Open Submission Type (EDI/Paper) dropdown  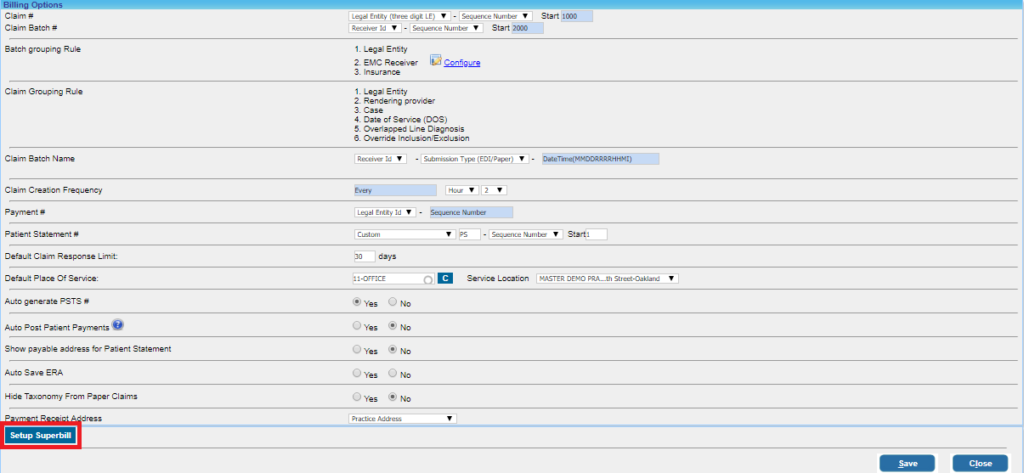pyautogui.click(x=475, y=159)
